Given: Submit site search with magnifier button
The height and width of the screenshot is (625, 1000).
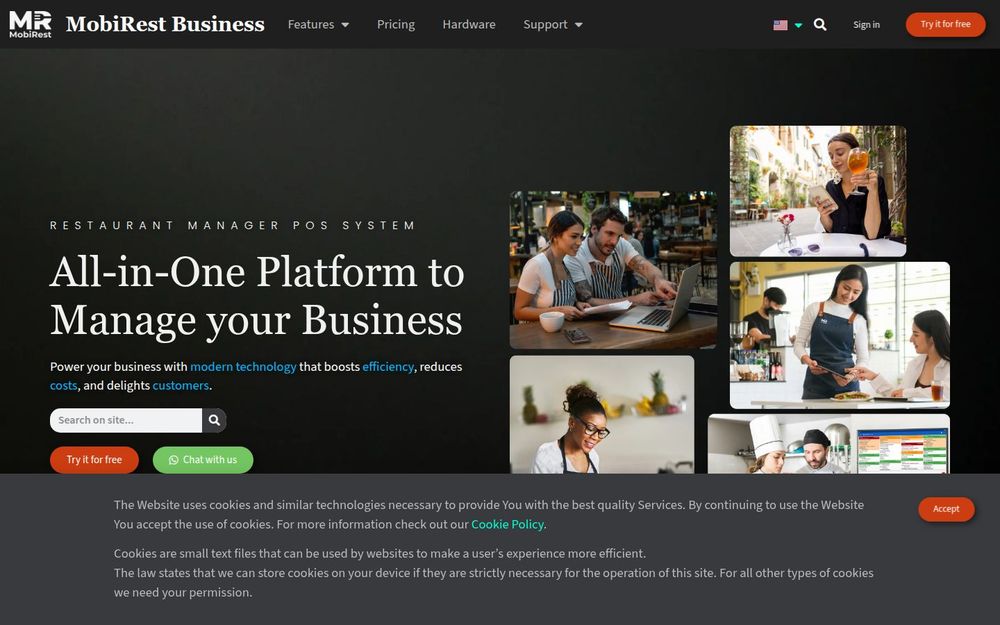Looking at the screenshot, I should [x=214, y=420].
